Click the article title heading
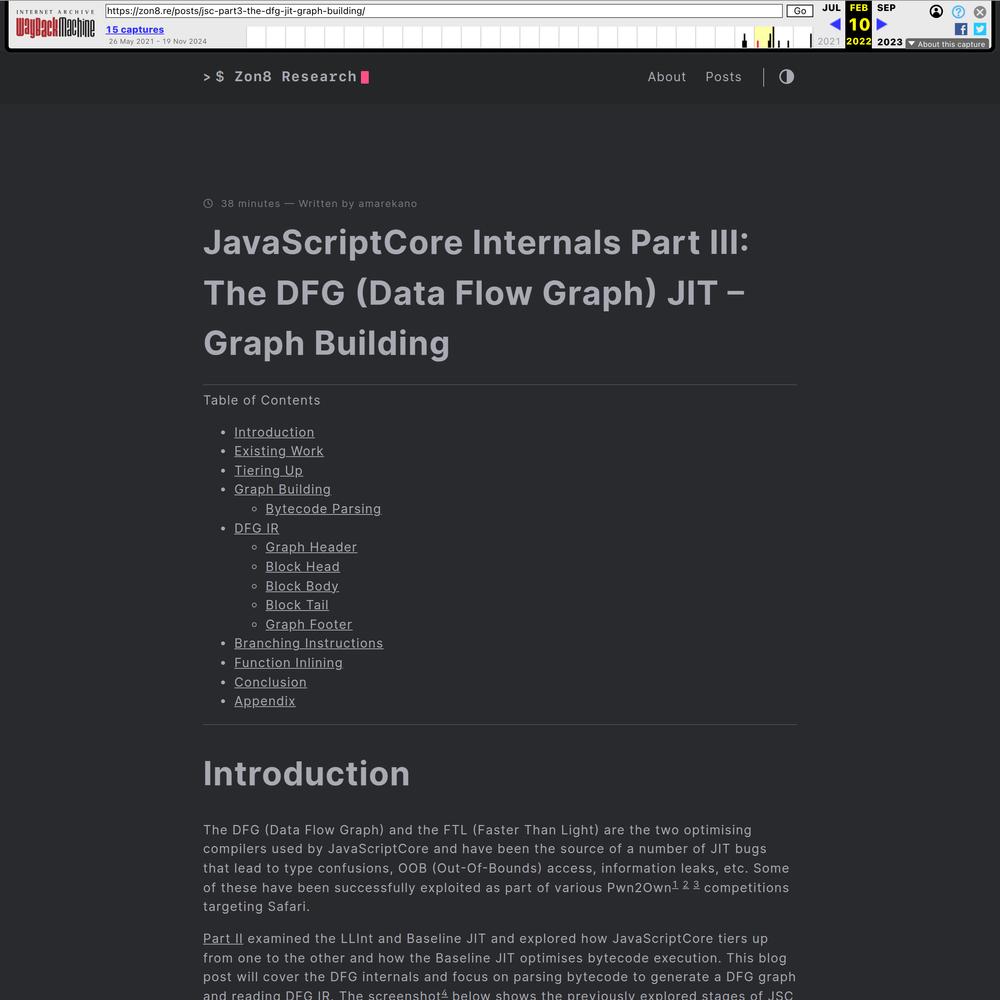 click(476, 293)
